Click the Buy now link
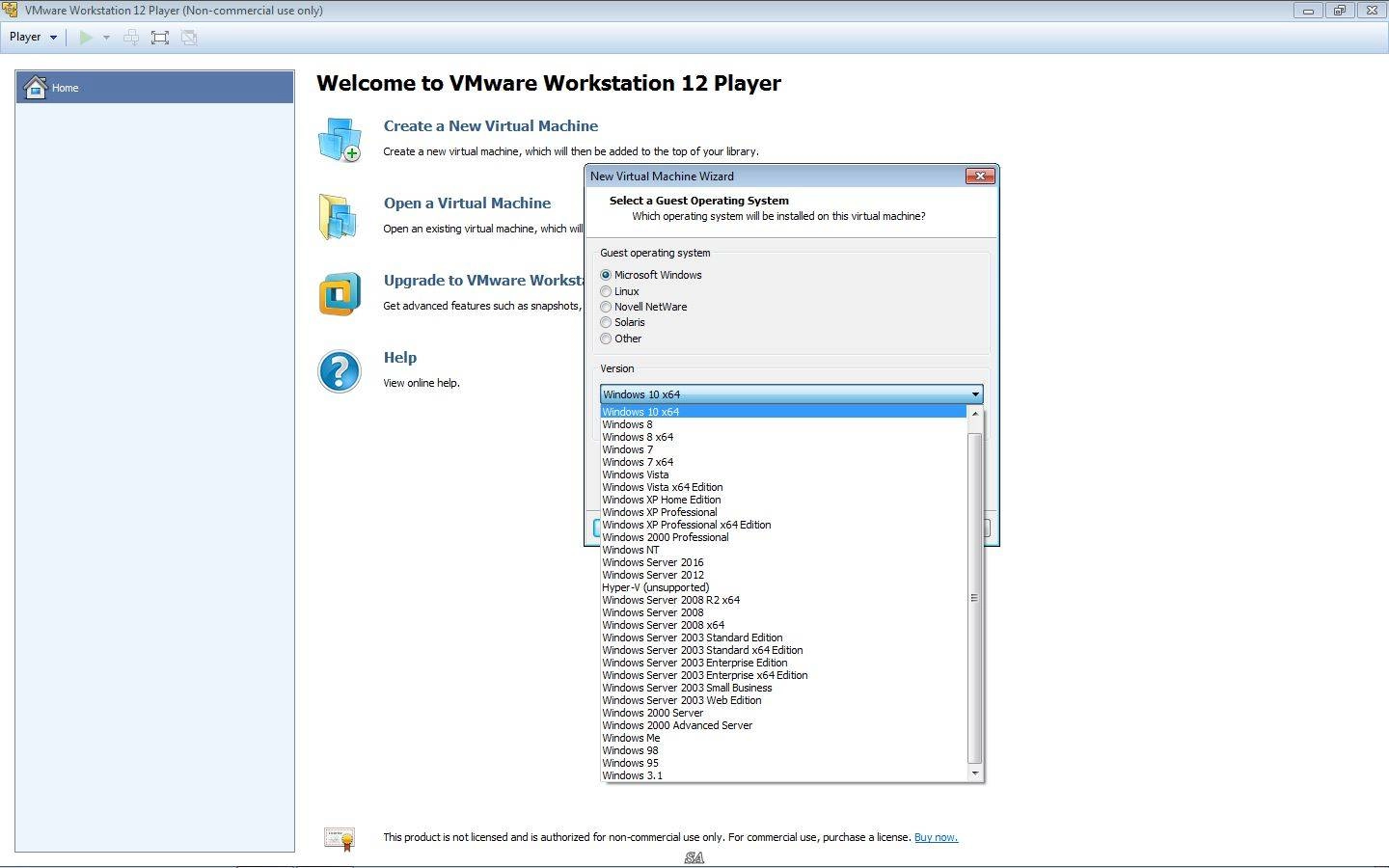 point(936,837)
